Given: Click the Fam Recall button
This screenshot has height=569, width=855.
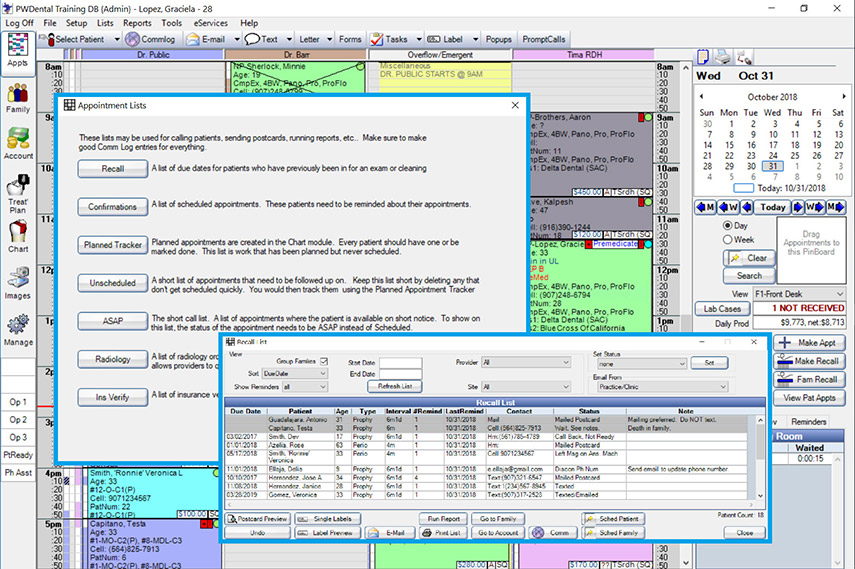Looking at the screenshot, I should pos(809,380).
